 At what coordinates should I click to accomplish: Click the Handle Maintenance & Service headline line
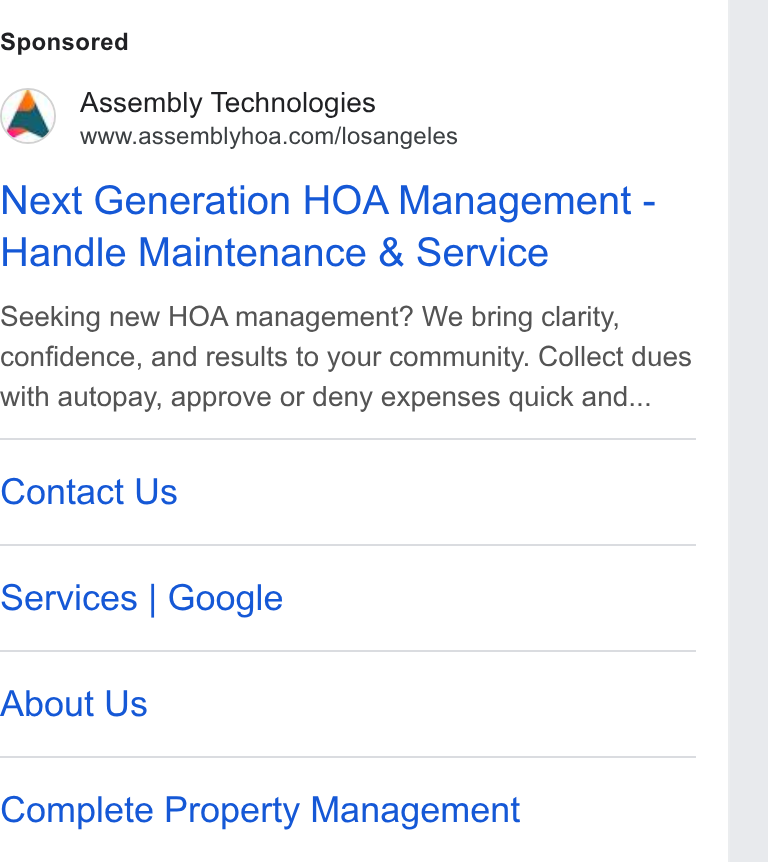(274, 253)
